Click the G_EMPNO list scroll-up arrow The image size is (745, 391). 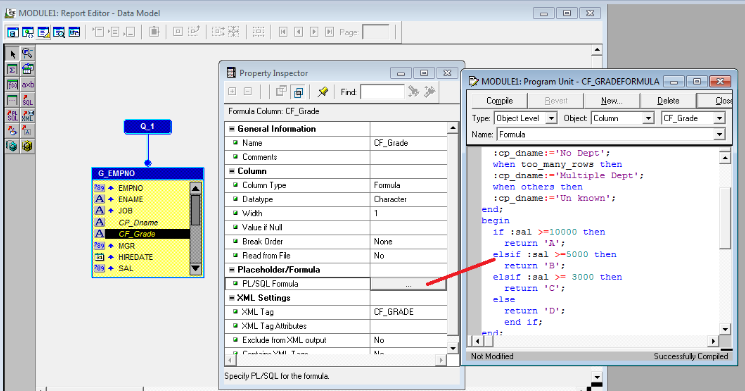[195, 188]
